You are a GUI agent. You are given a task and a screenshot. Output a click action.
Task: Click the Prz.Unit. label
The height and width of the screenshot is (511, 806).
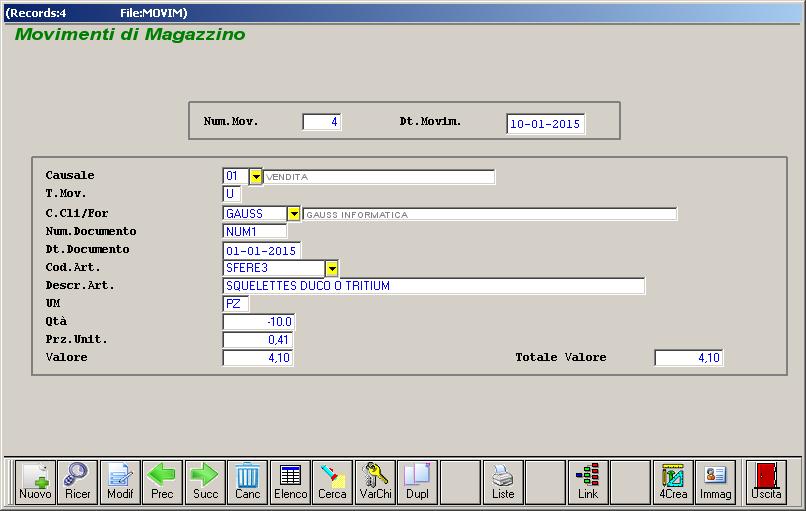point(77,339)
